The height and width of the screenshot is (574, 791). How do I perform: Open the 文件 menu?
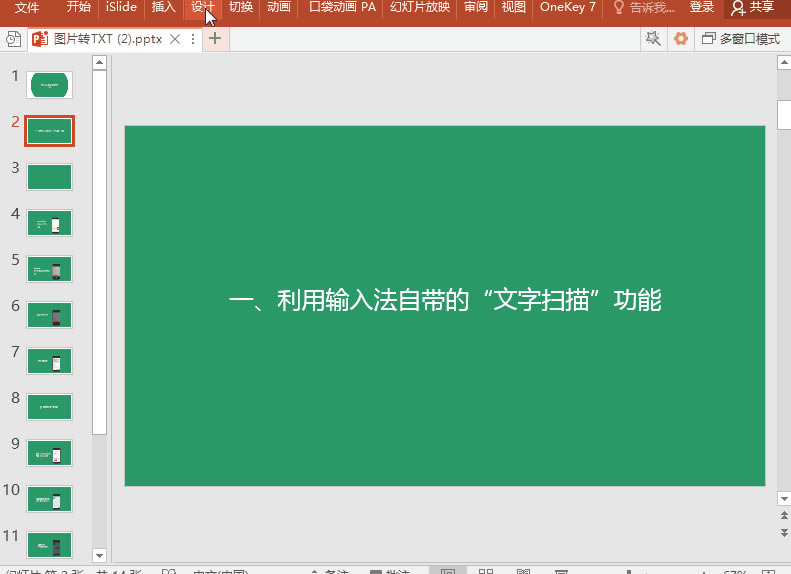[27, 8]
